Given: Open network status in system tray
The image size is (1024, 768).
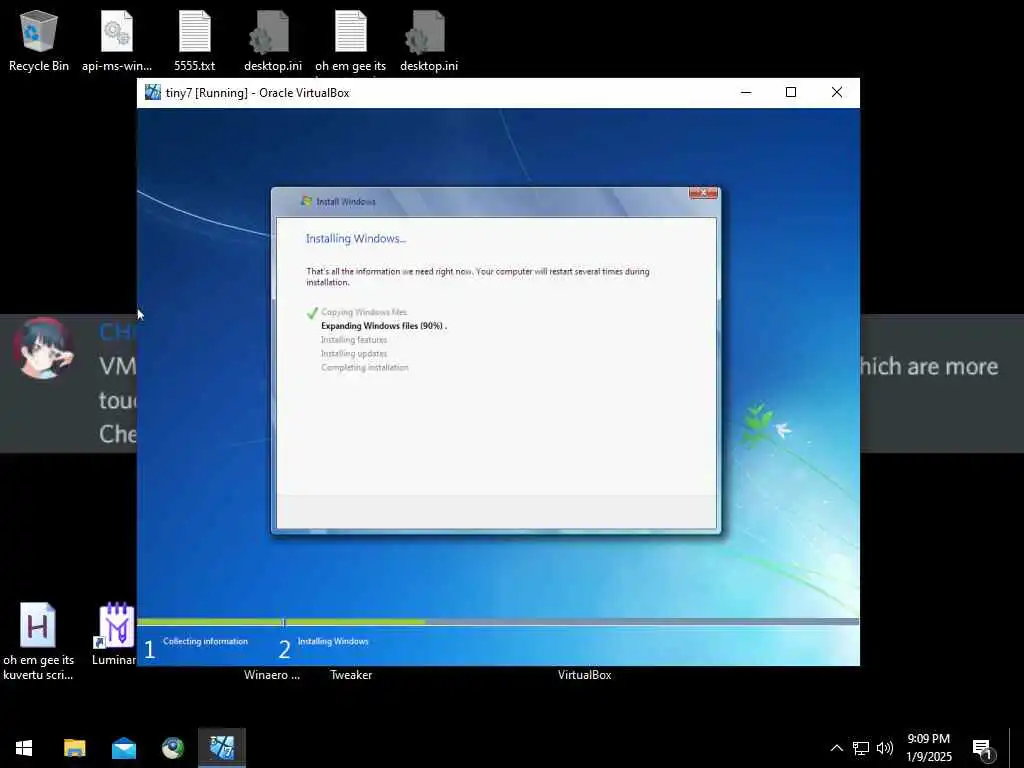Looking at the screenshot, I should pos(861,748).
